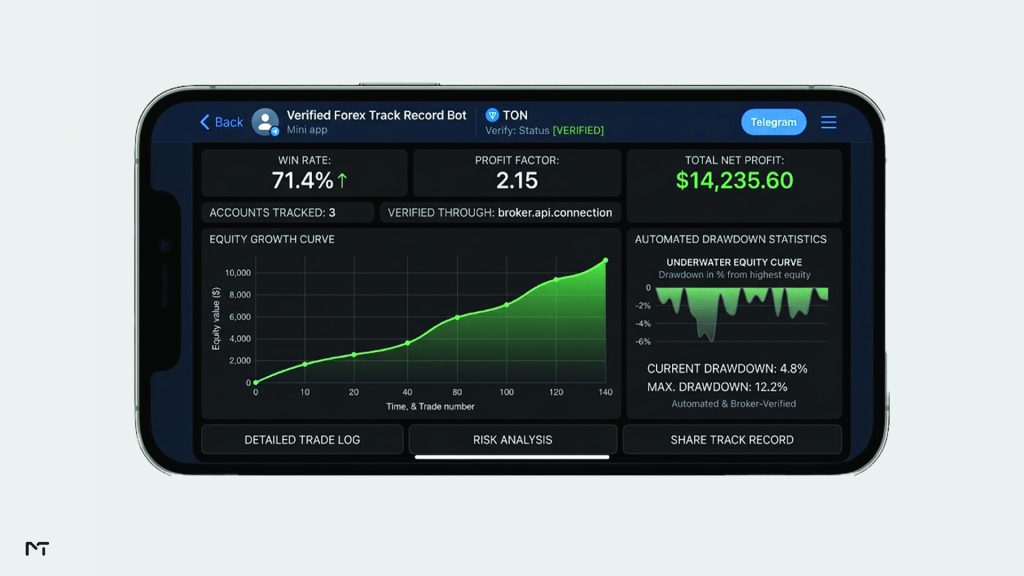Click the Telegram button

click(x=773, y=122)
